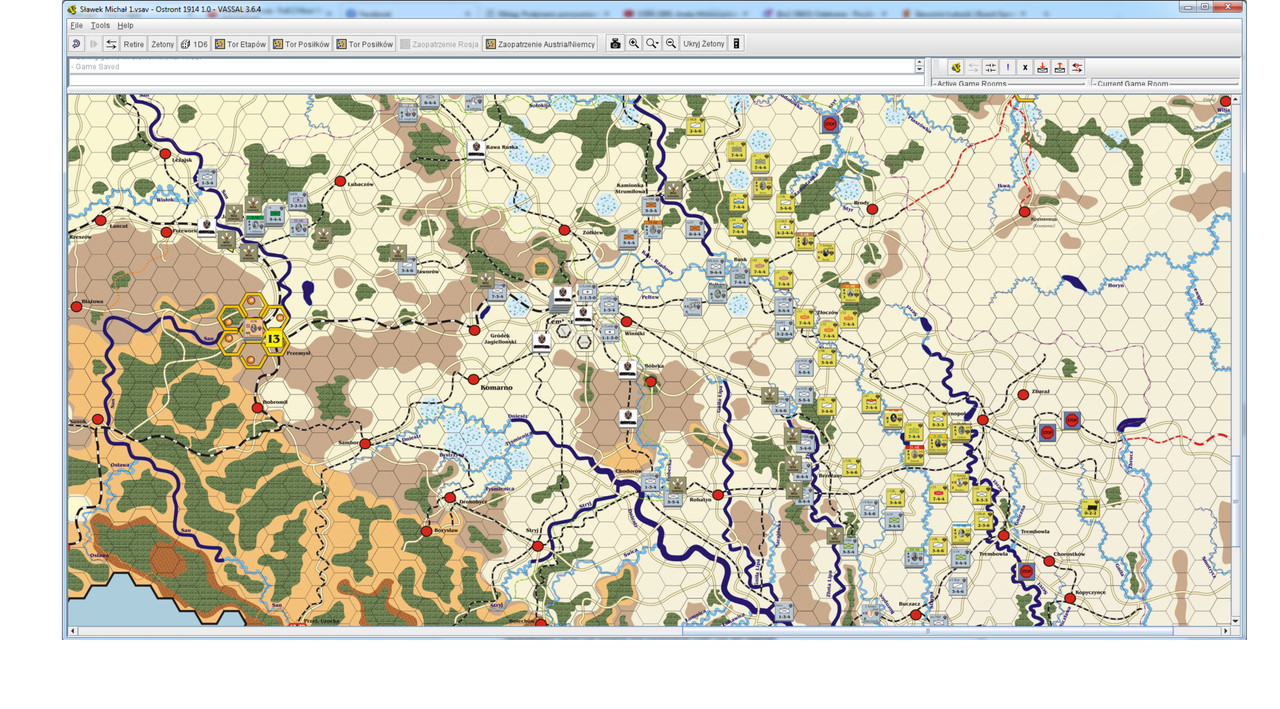Click the map scroll left arrow

(73, 632)
